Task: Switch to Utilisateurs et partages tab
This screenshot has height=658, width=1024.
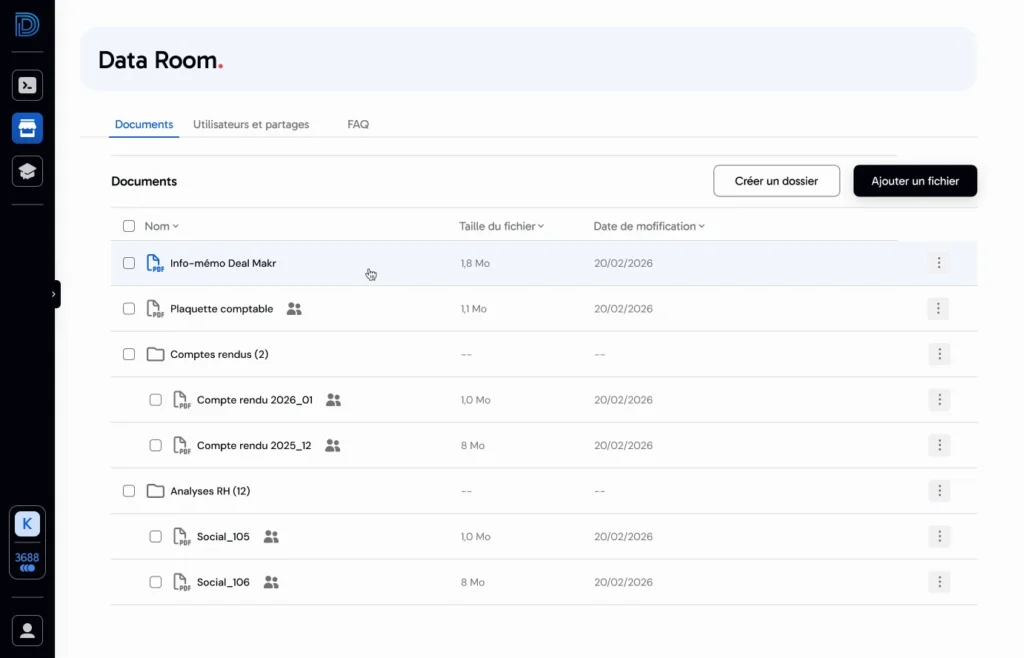Action: (251, 125)
